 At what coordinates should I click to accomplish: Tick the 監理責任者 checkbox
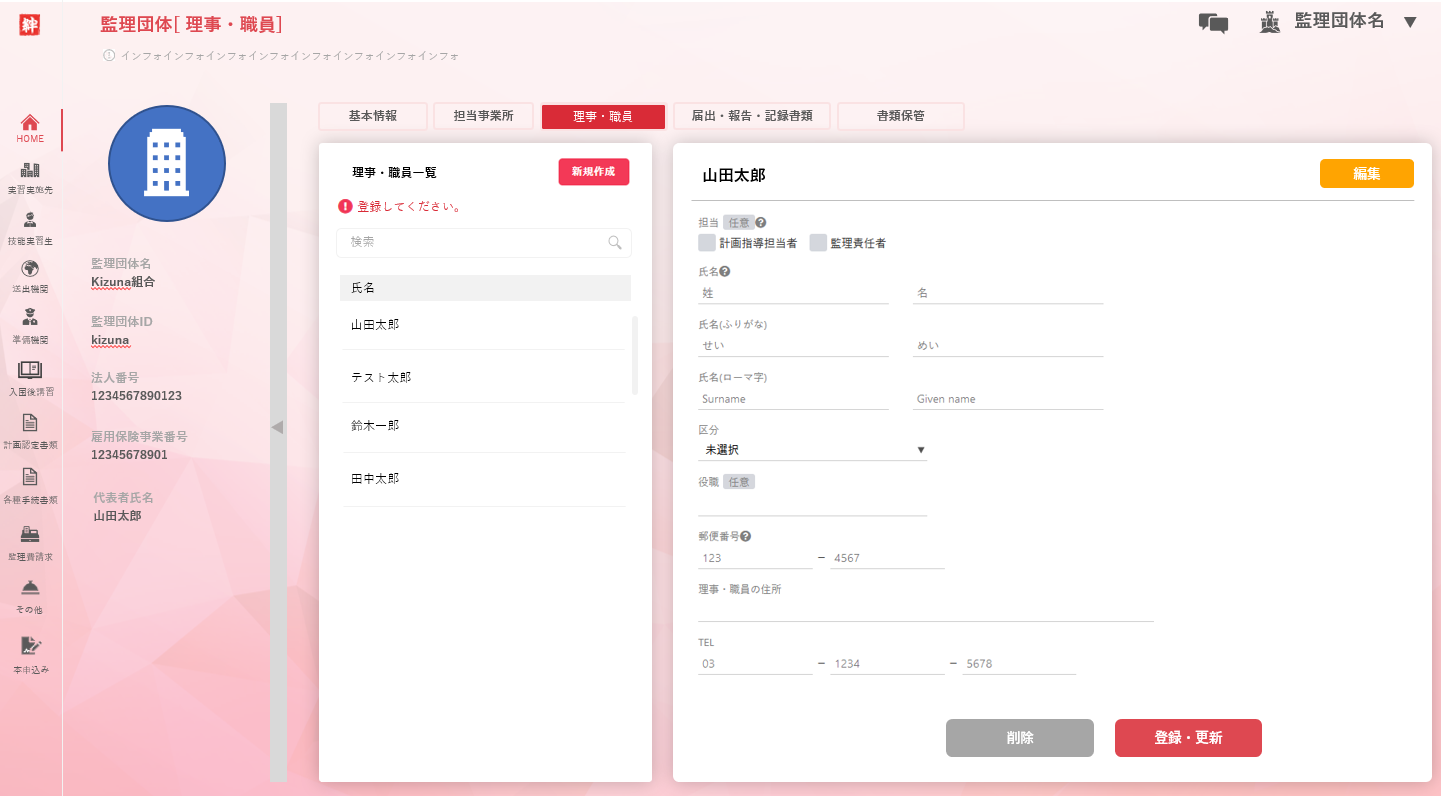pos(818,243)
